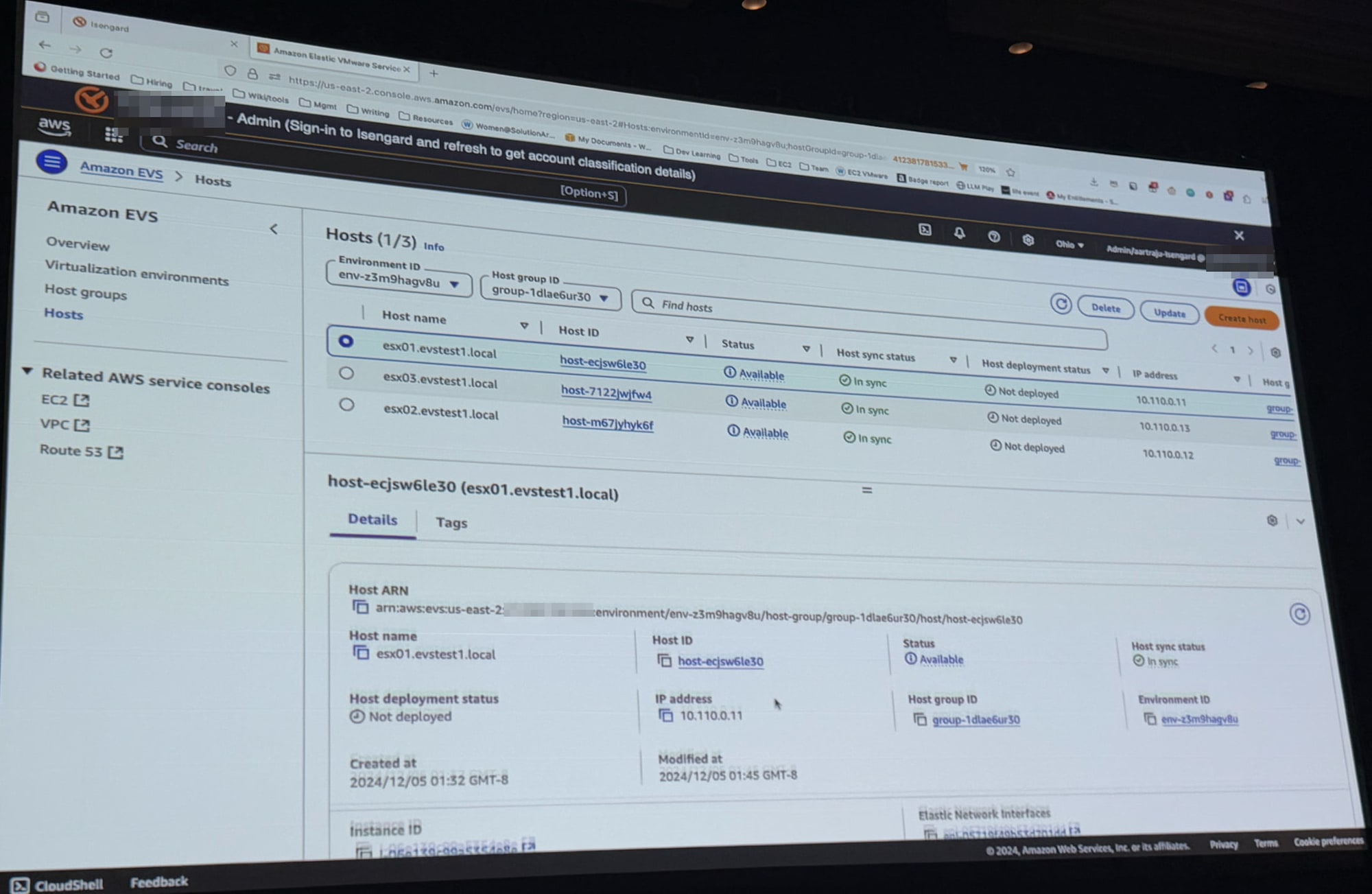Open the host-m67jyhyk6f link
Image resolution: width=1372 pixels, height=894 pixels.
coord(608,423)
